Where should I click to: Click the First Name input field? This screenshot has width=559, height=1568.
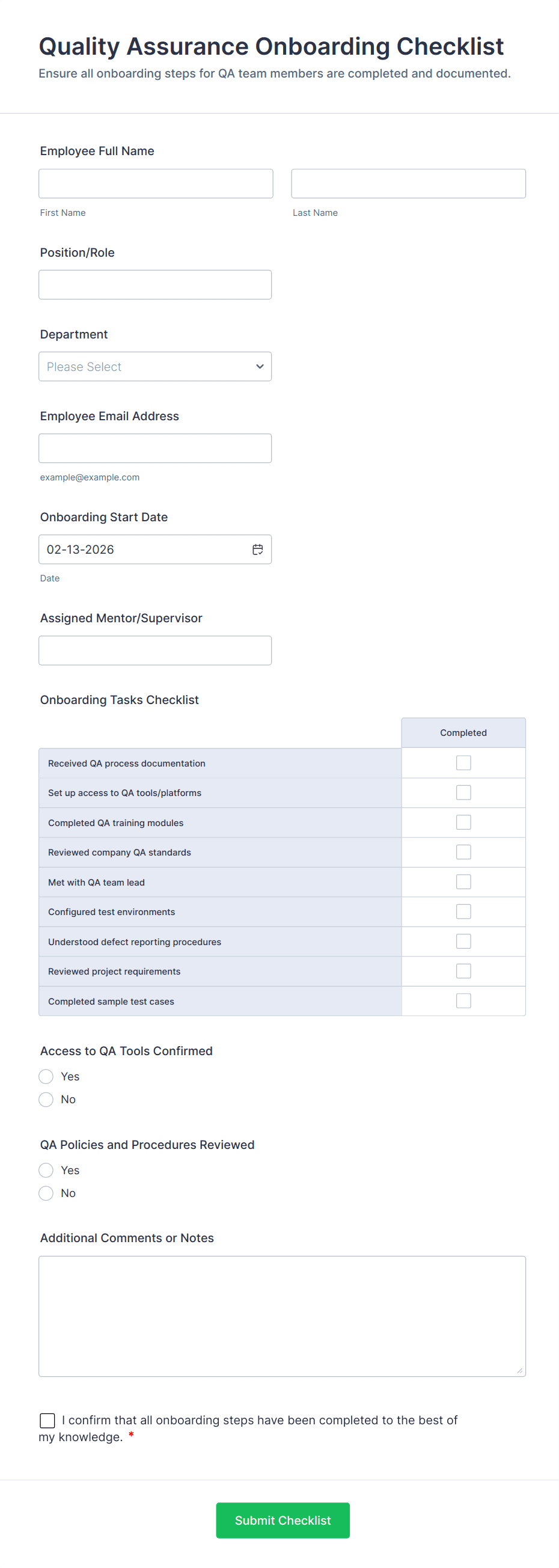156,184
